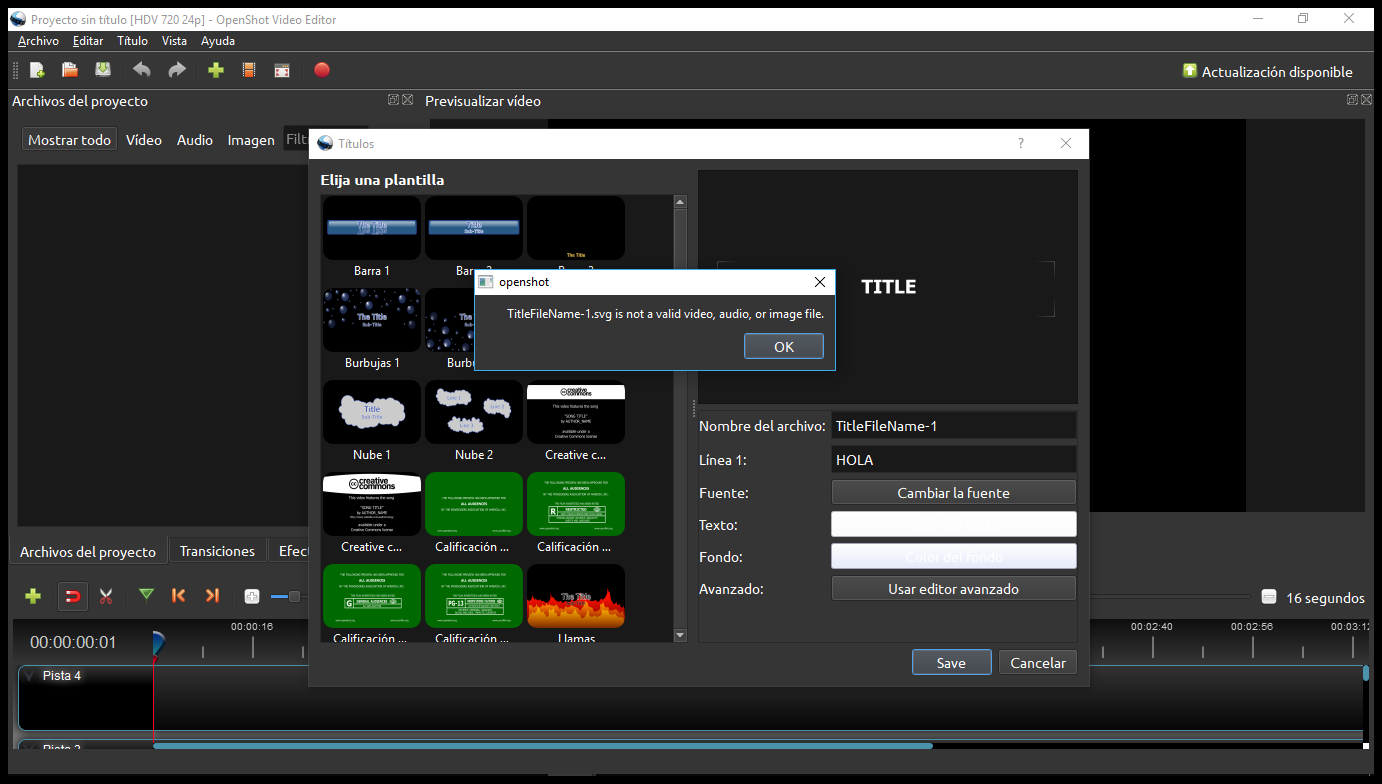This screenshot has height=784, width=1382.
Task: Jump to the next marker
Action: coord(212,596)
